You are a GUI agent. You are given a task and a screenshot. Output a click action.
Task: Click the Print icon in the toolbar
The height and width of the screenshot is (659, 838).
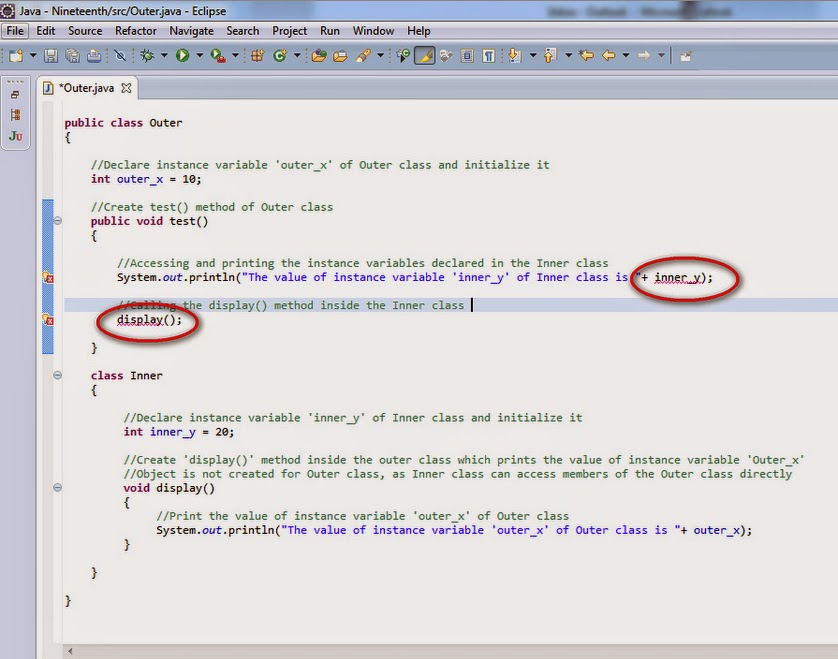tap(94, 56)
